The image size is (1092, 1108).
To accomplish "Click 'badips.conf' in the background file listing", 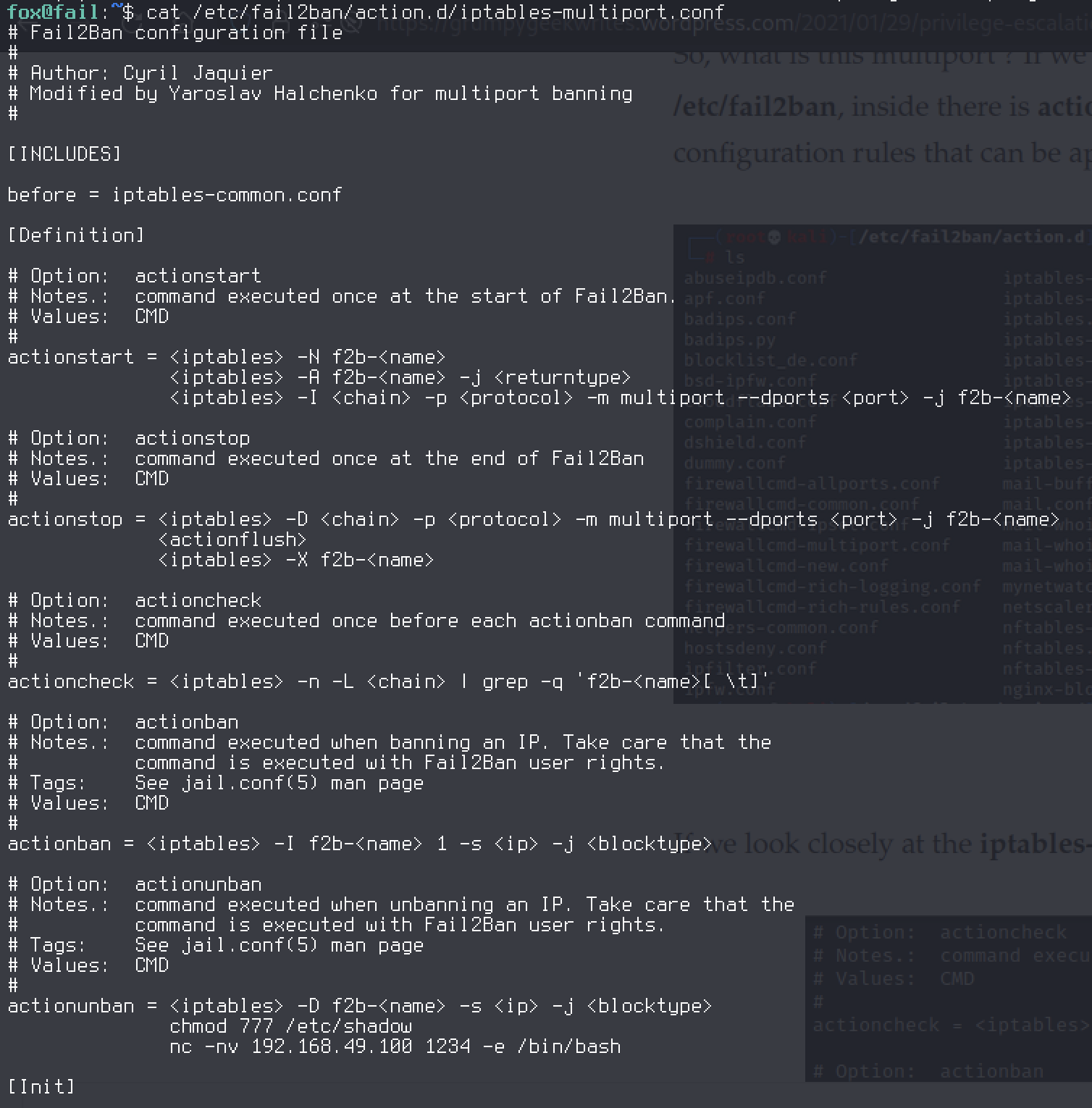I will (740, 319).
